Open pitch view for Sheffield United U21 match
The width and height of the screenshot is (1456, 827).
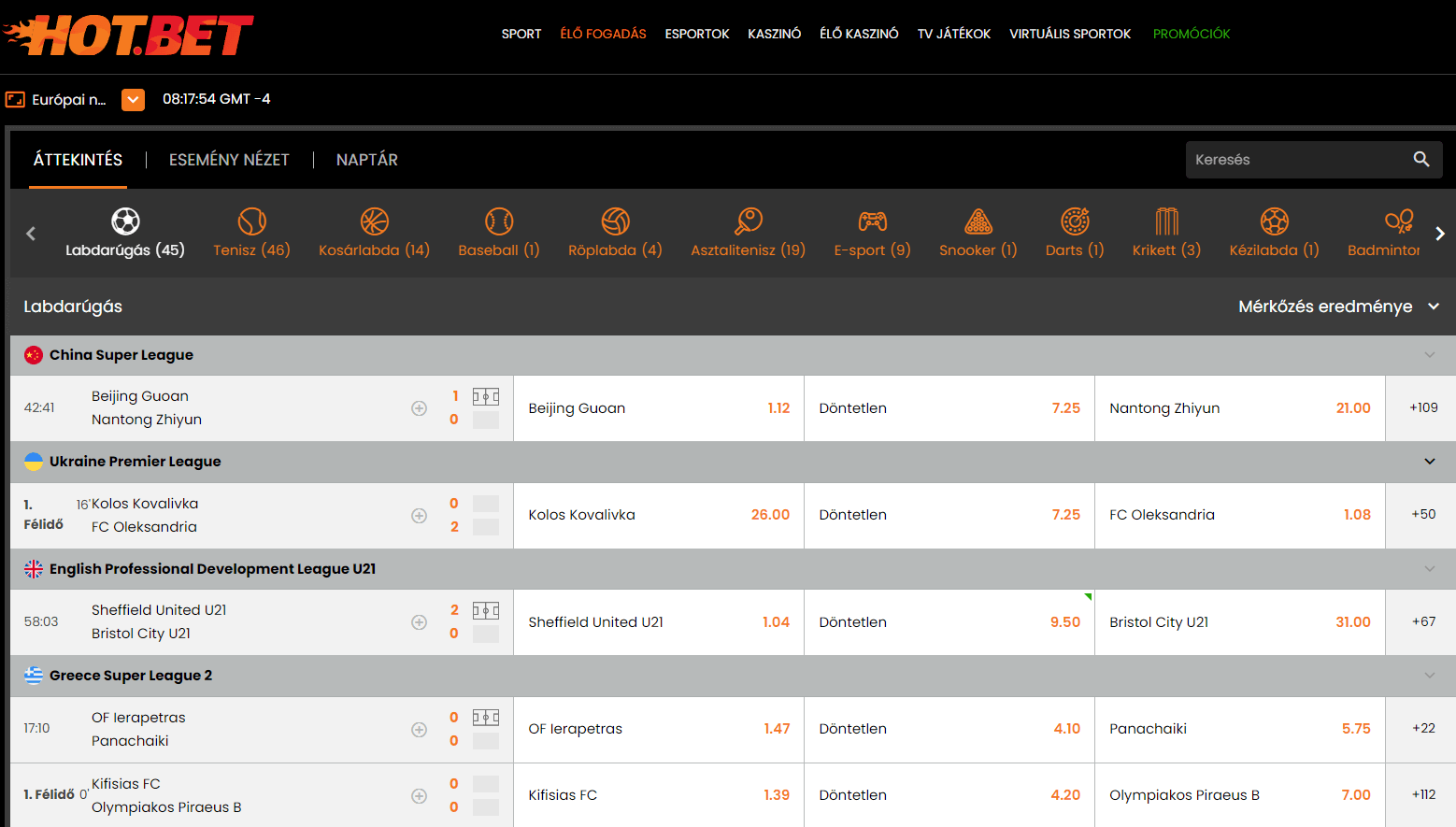pyautogui.click(x=486, y=610)
